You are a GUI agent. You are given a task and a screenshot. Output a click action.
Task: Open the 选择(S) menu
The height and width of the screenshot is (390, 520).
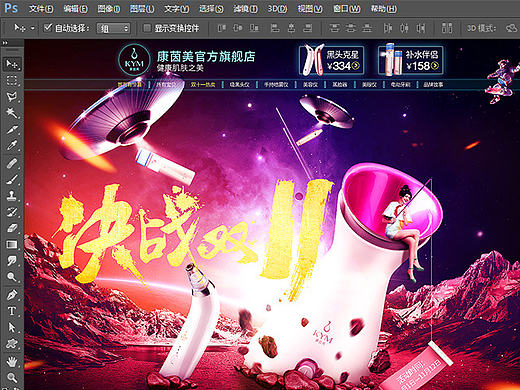pyautogui.click(x=211, y=8)
